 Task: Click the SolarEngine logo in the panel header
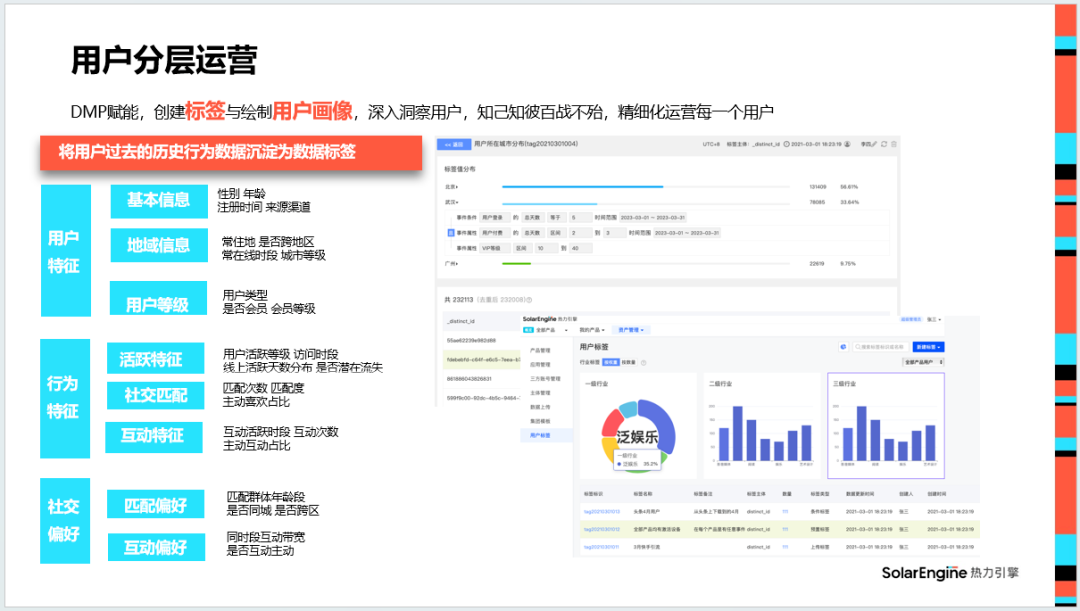click(549, 318)
